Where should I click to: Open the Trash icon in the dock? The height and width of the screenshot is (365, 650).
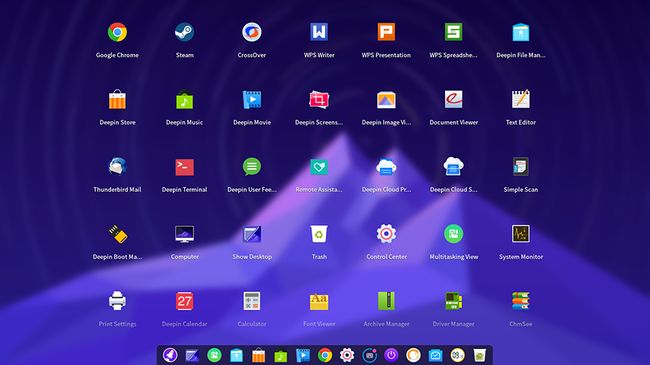point(480,355)
